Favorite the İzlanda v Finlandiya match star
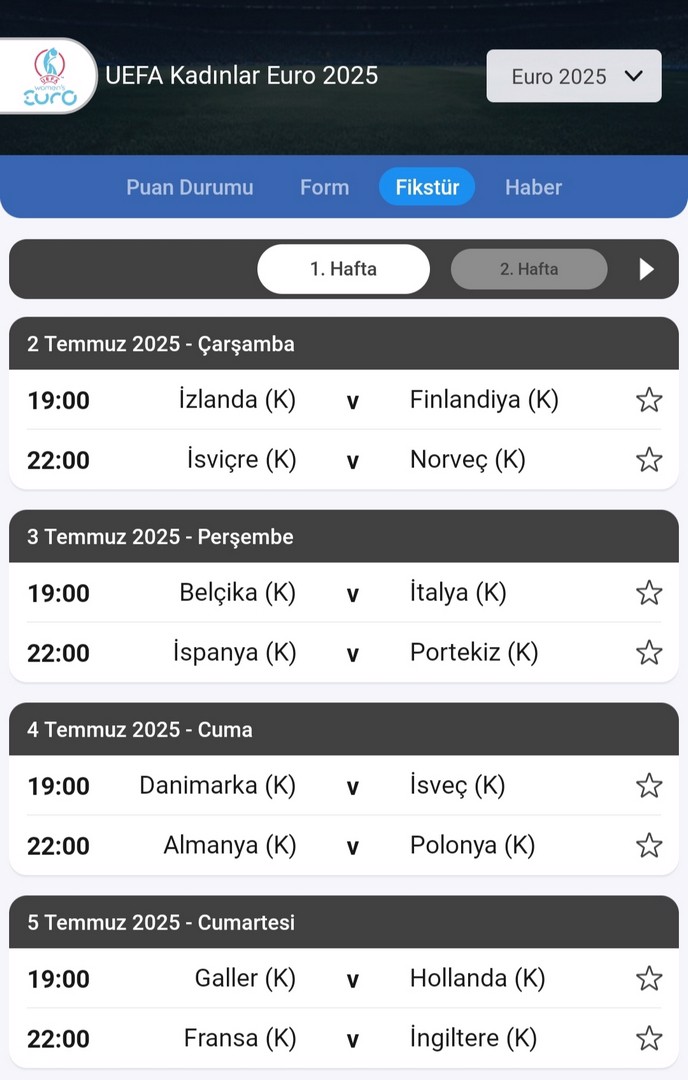The width and height of the screenshot is (688, 1080). tap(649, 400)
